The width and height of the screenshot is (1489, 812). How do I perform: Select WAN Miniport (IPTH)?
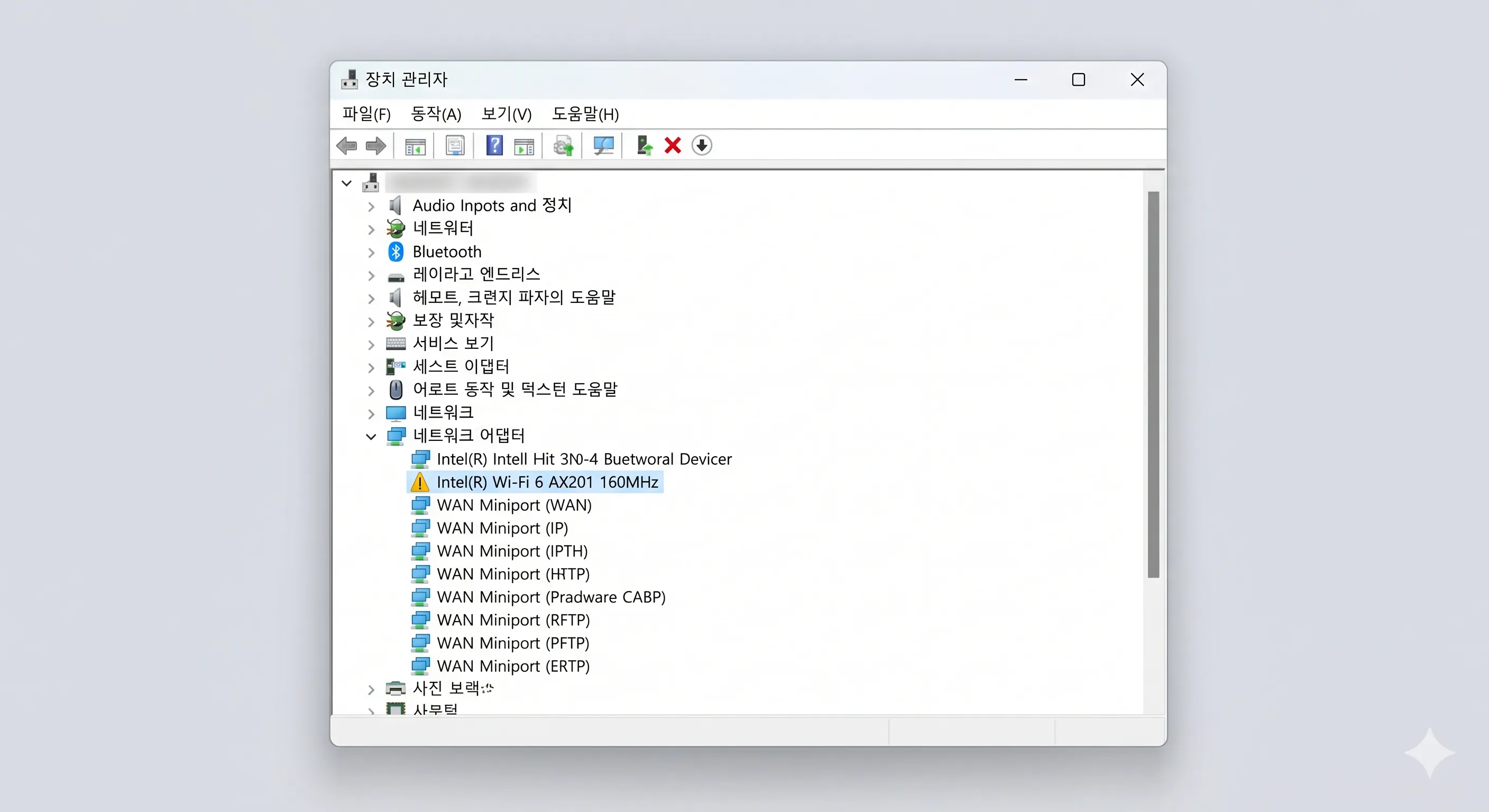click(x=512, y=551)
